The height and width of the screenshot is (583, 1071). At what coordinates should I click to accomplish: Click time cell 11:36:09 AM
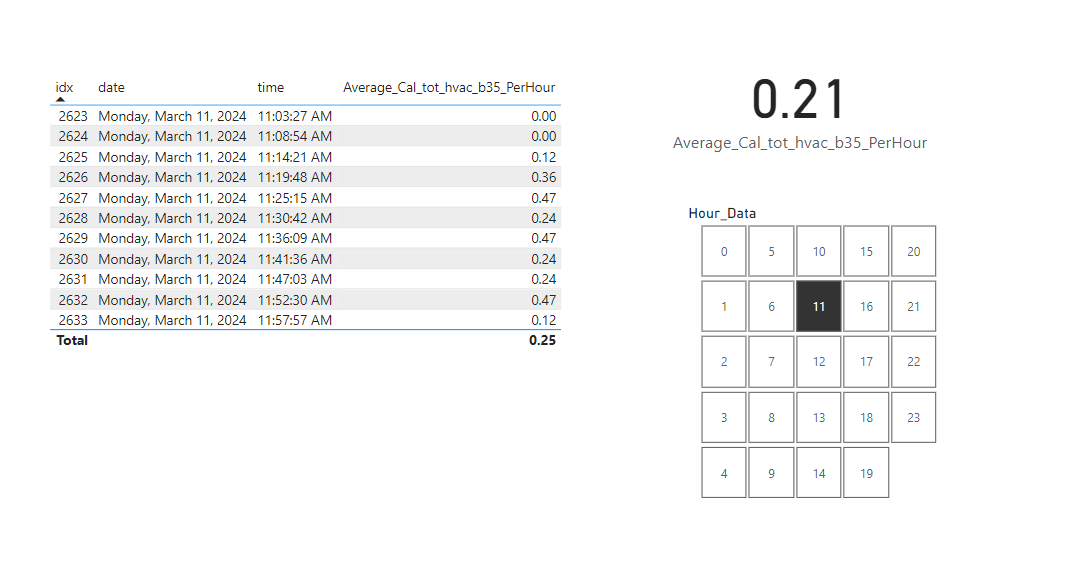[294, 238]
